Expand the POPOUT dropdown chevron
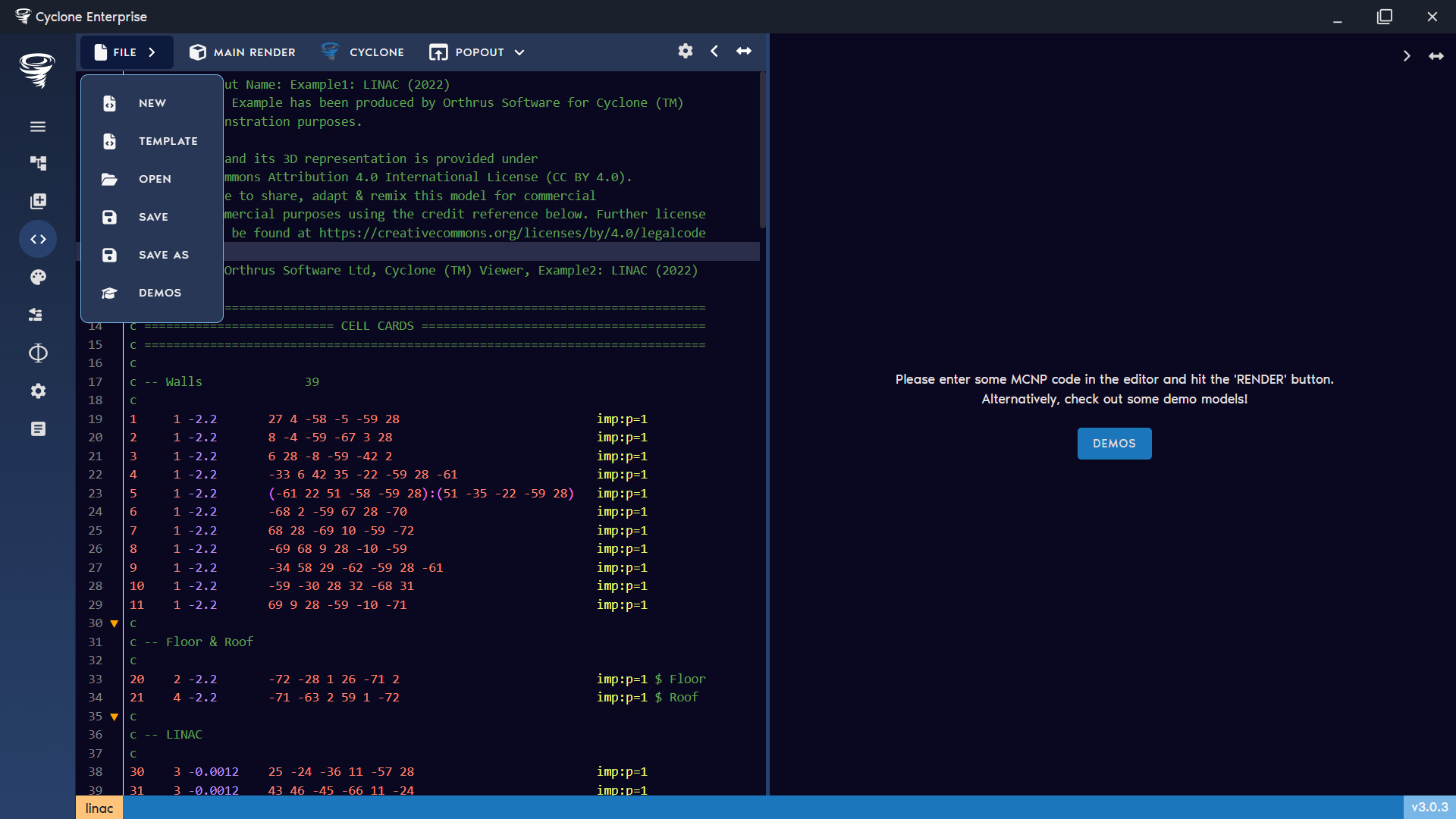The height and width of the screenshot is (819, 1456). pyautogui.click(x=520, y=52)
